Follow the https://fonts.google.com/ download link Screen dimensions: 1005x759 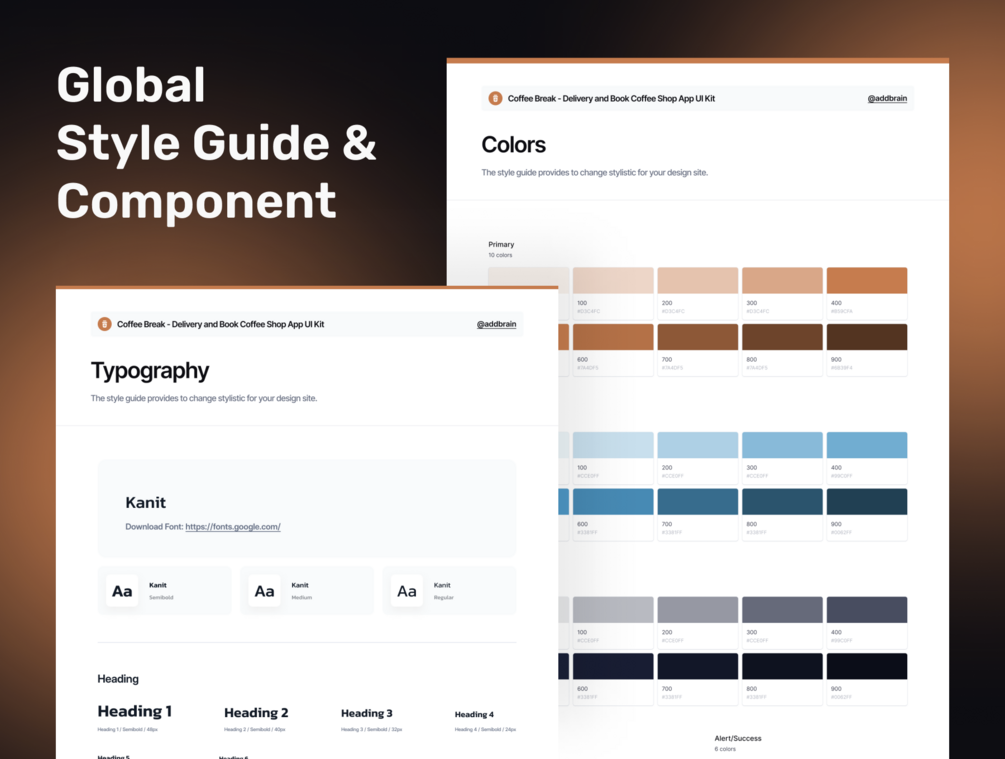pyautogui.click(x=233, y=526)
